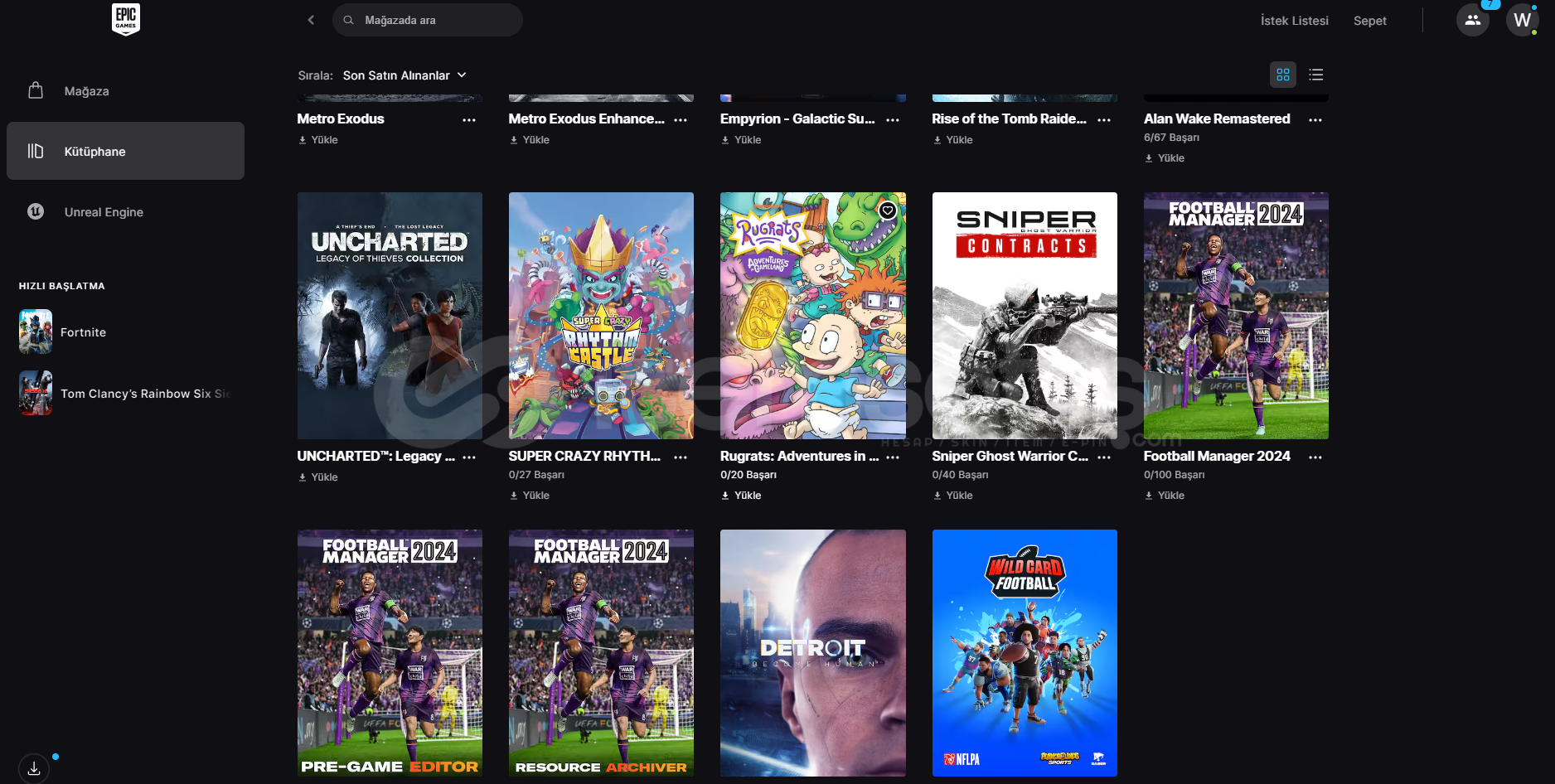This screenshot has height=784, width=1555.
Task: Click 0/100 Başarı achievements text
Action: pyautogui.click(x=1174, y=475)
